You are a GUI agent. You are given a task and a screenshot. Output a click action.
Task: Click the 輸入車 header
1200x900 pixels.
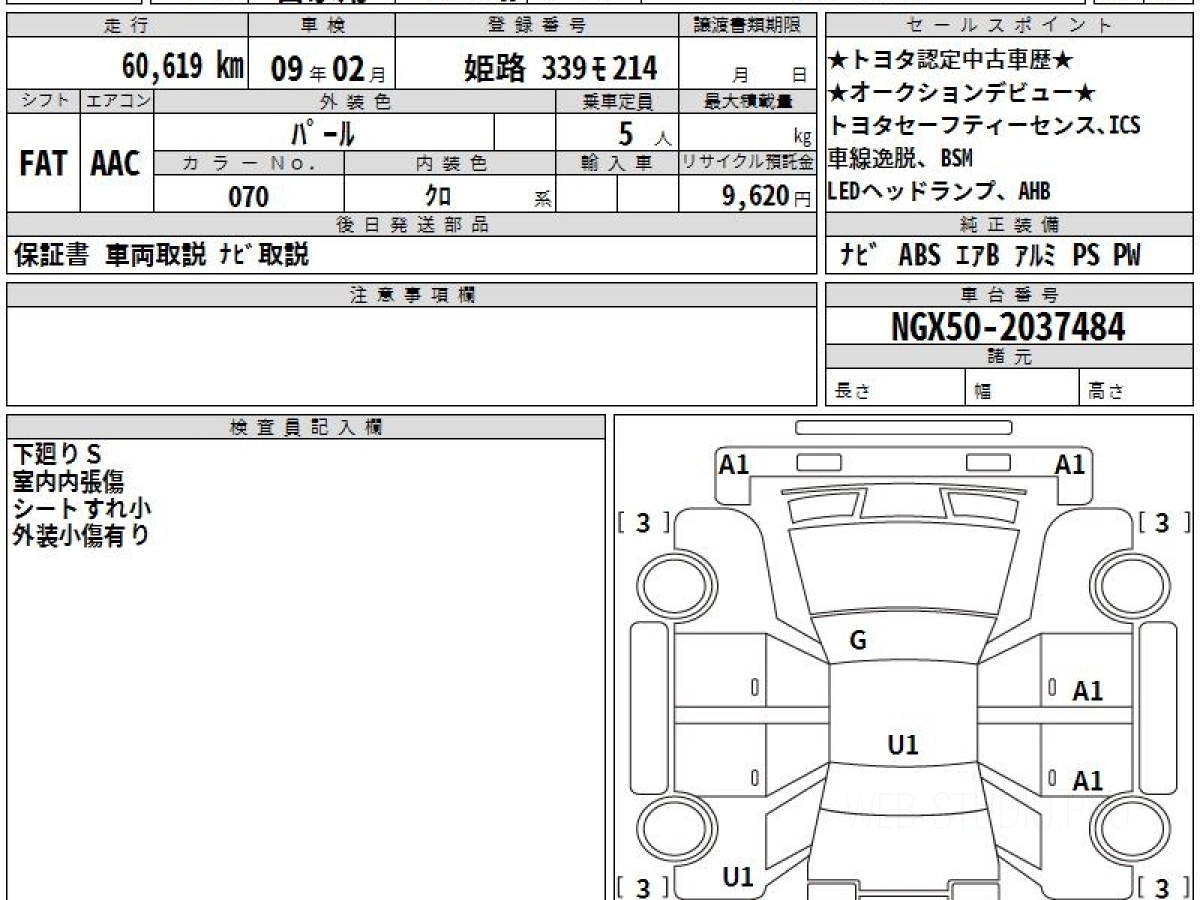click(617, 163)
